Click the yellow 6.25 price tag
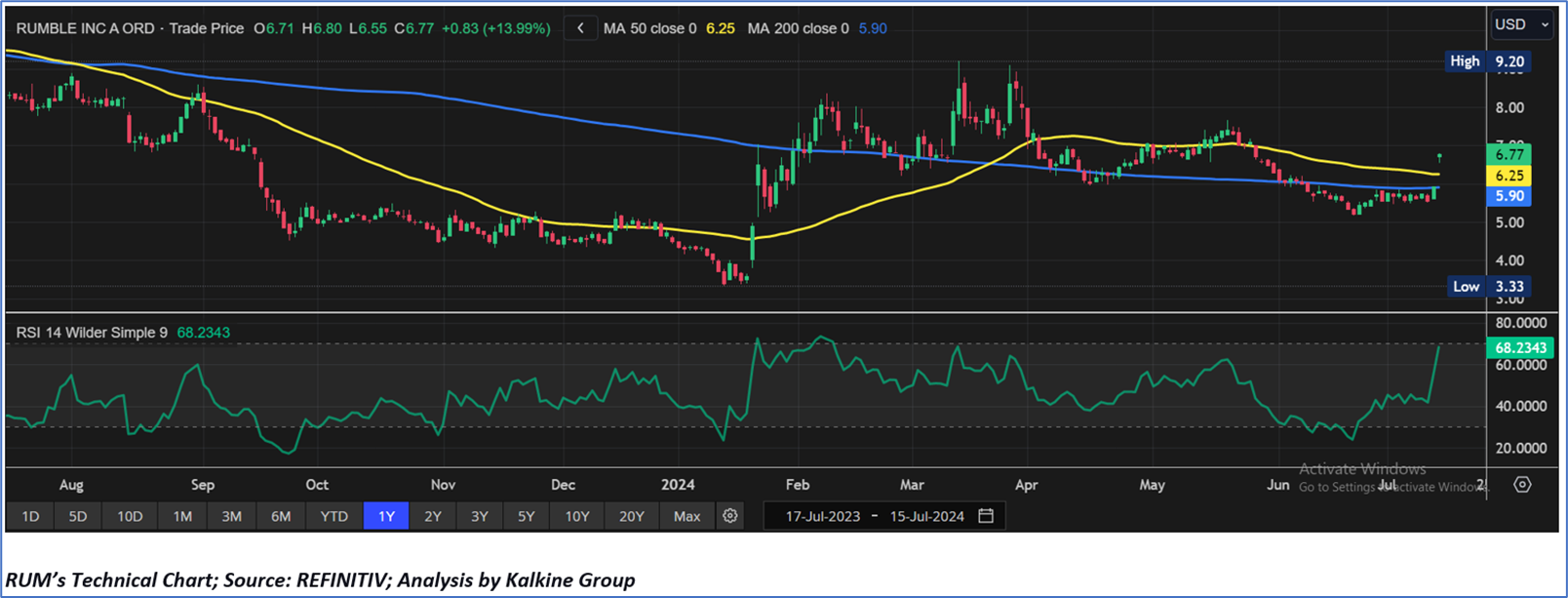The image size is (1568, 598). click(1509, 176)
